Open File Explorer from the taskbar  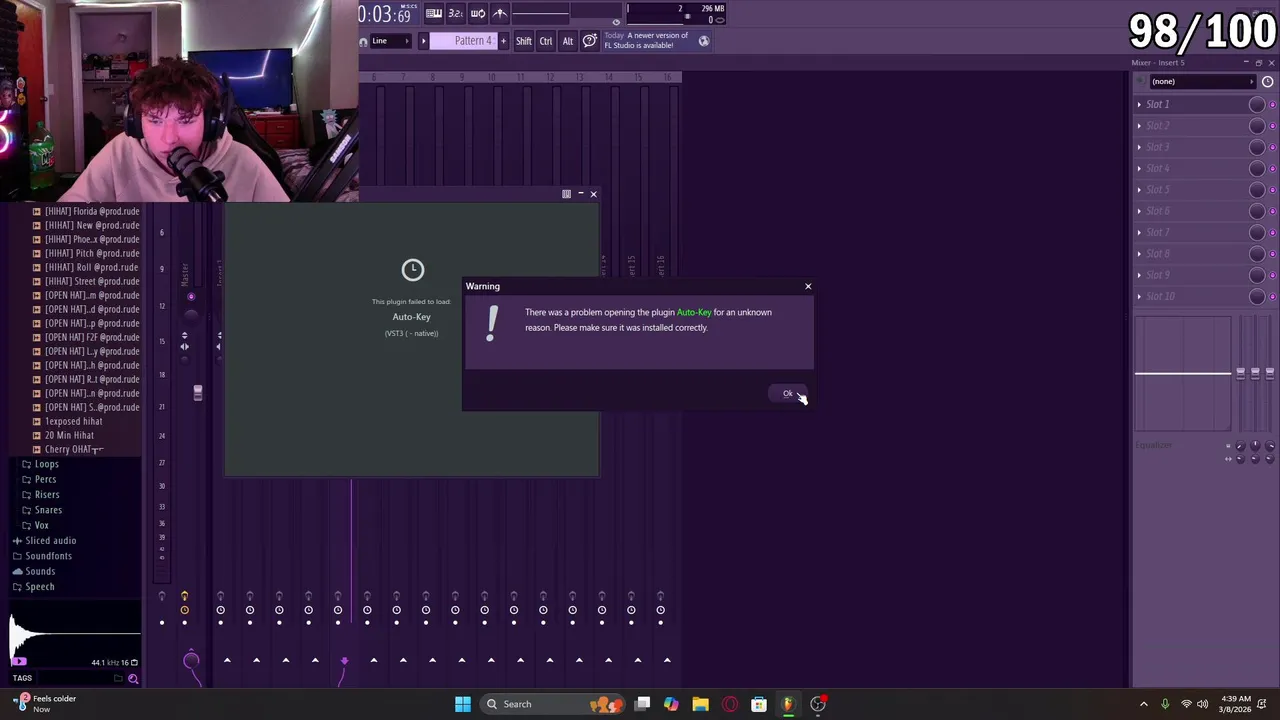700,704
